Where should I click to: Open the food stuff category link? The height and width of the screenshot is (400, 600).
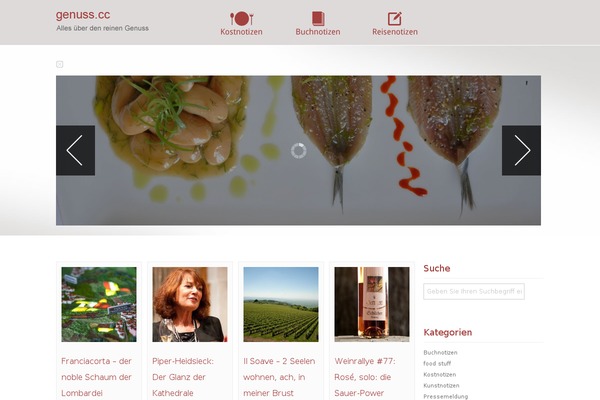437,363
